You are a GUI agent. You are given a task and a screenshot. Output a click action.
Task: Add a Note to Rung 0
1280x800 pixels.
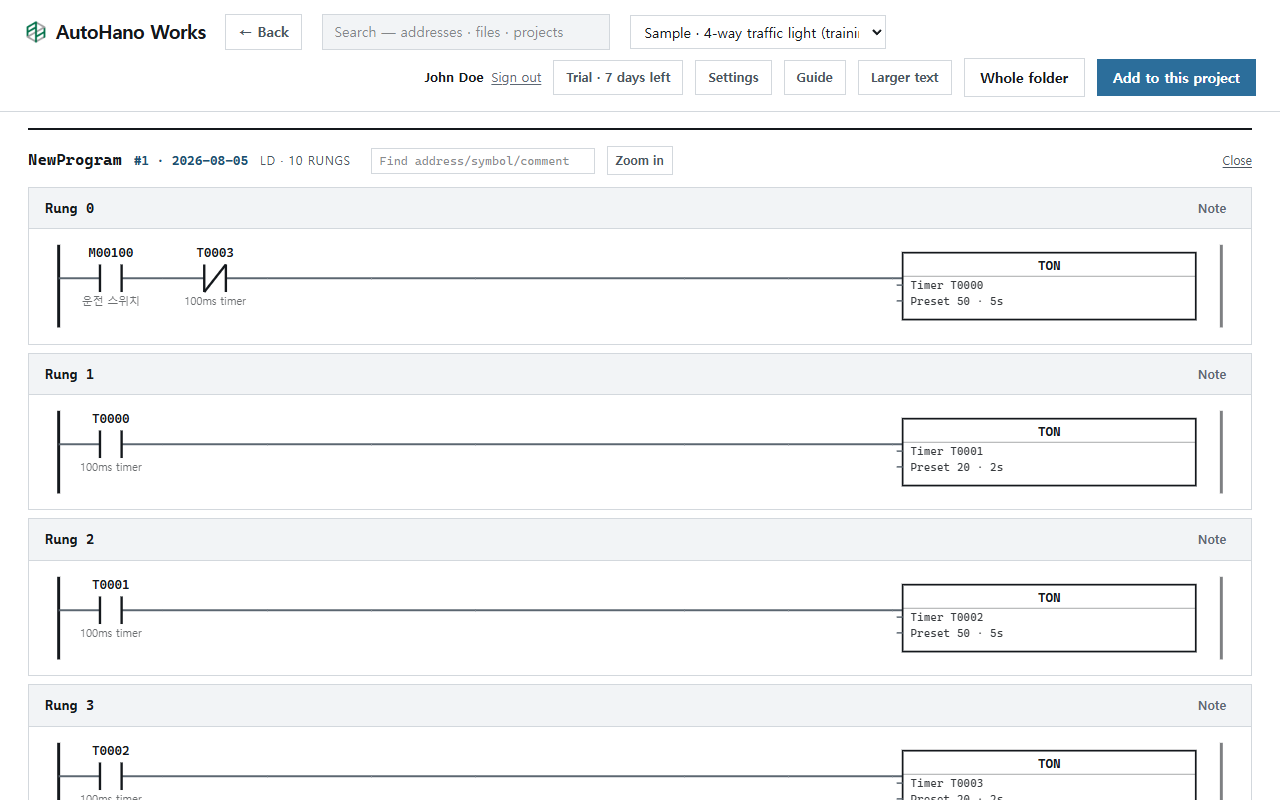pyautogui.click(x=1212, y=208)
